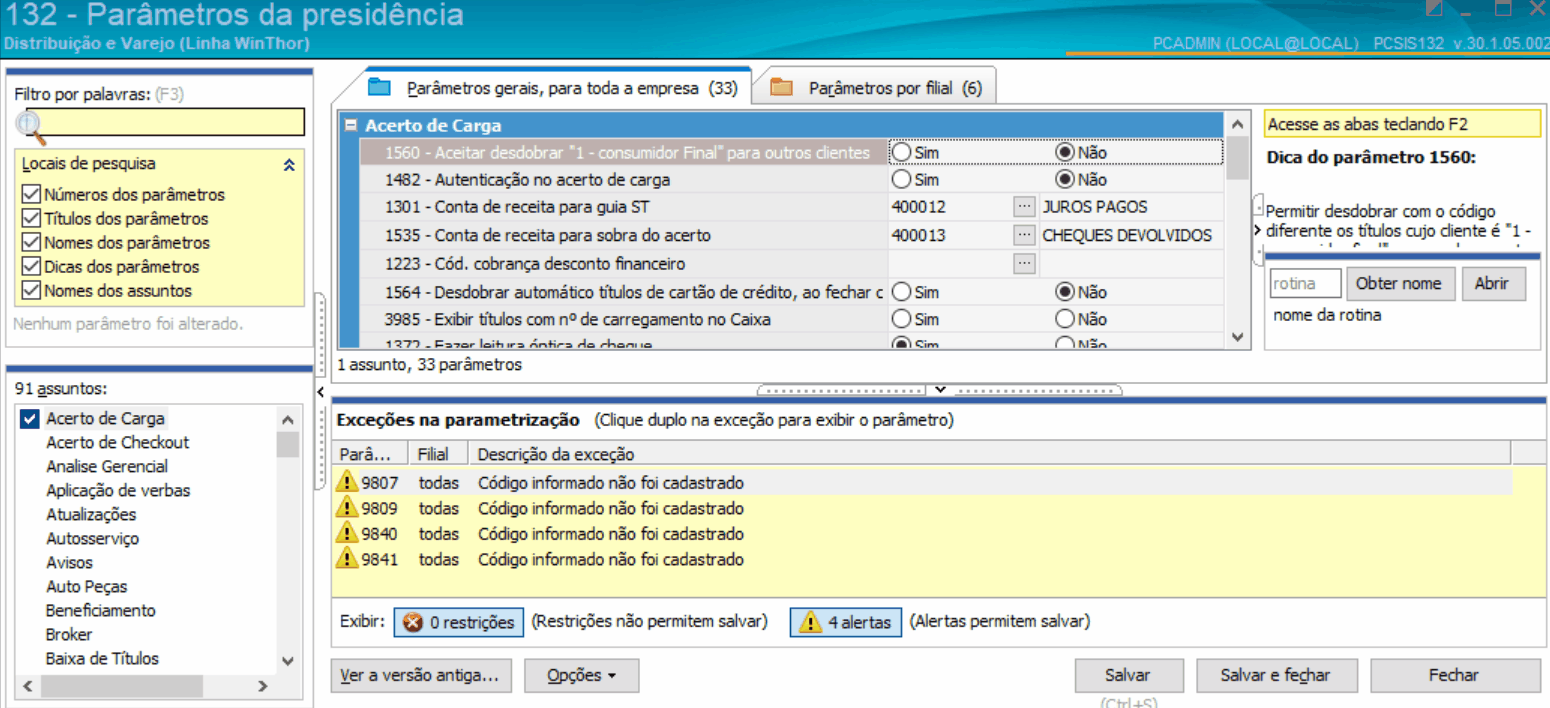Viewport: 1550px width, 708px height.
Task: Select Broker subject
Action: (x=69, y=635)
